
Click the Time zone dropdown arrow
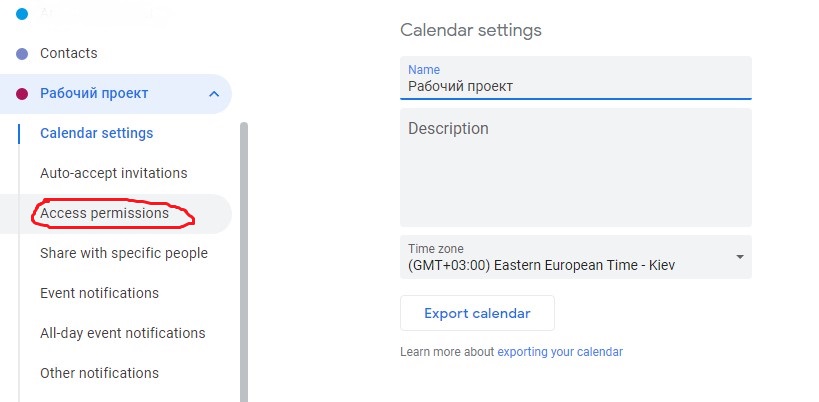(739, 257)
